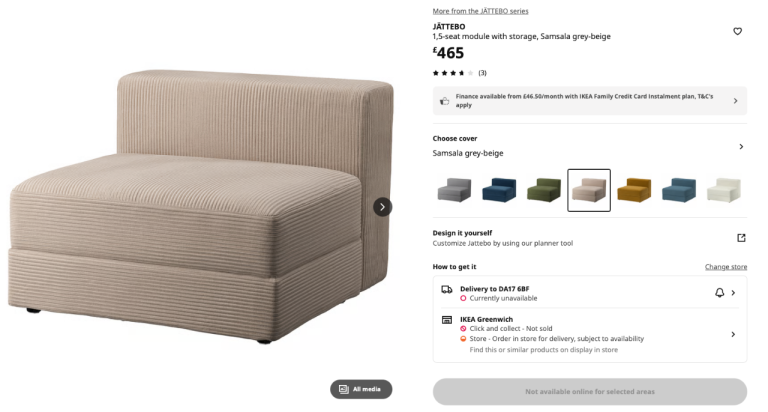This screenshot has height=412, width=768.
Task: Select the grey cover swatch
Action: point(454,190)
